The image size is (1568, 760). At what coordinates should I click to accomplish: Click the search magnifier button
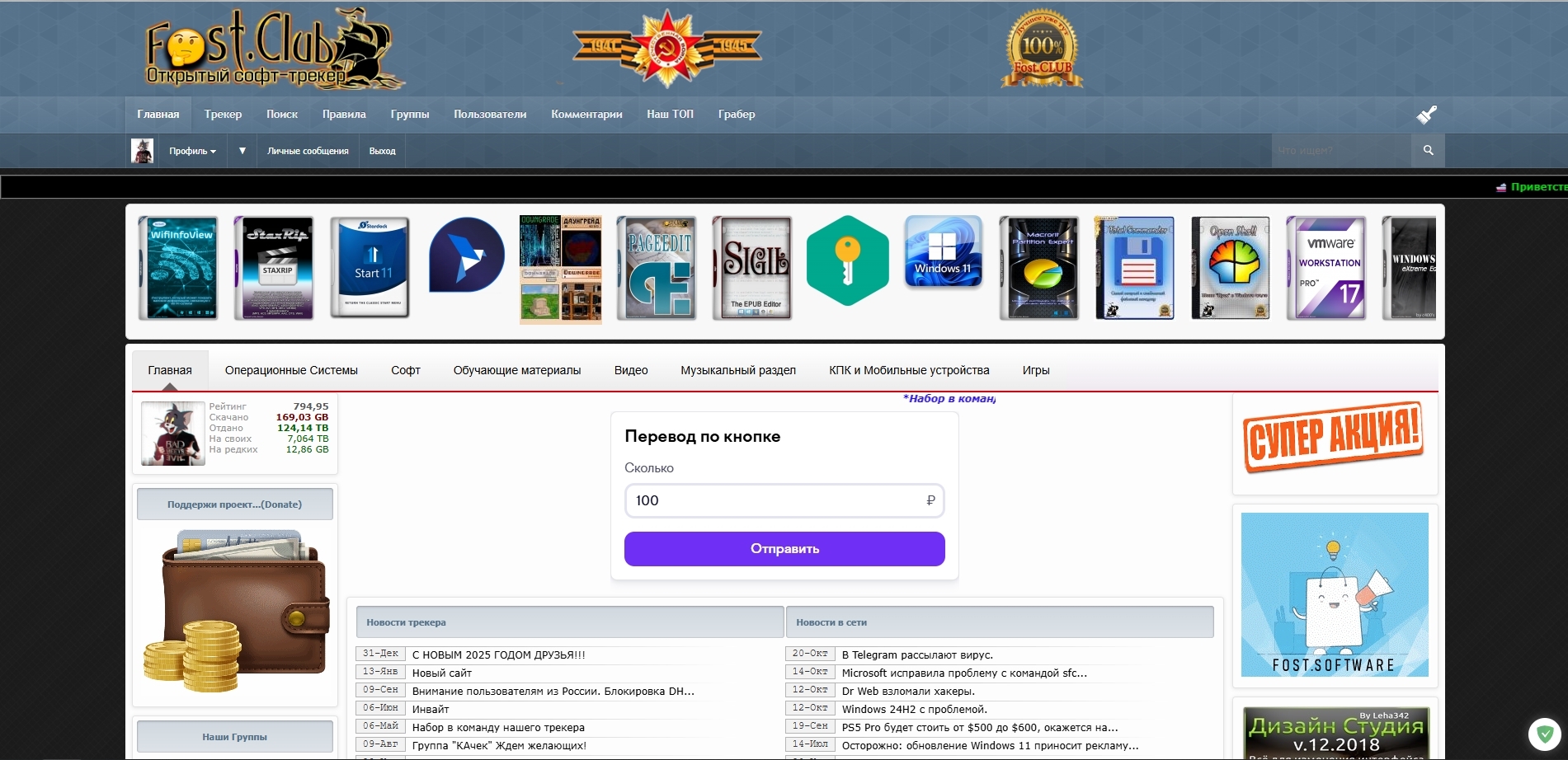coord(1429,150)
